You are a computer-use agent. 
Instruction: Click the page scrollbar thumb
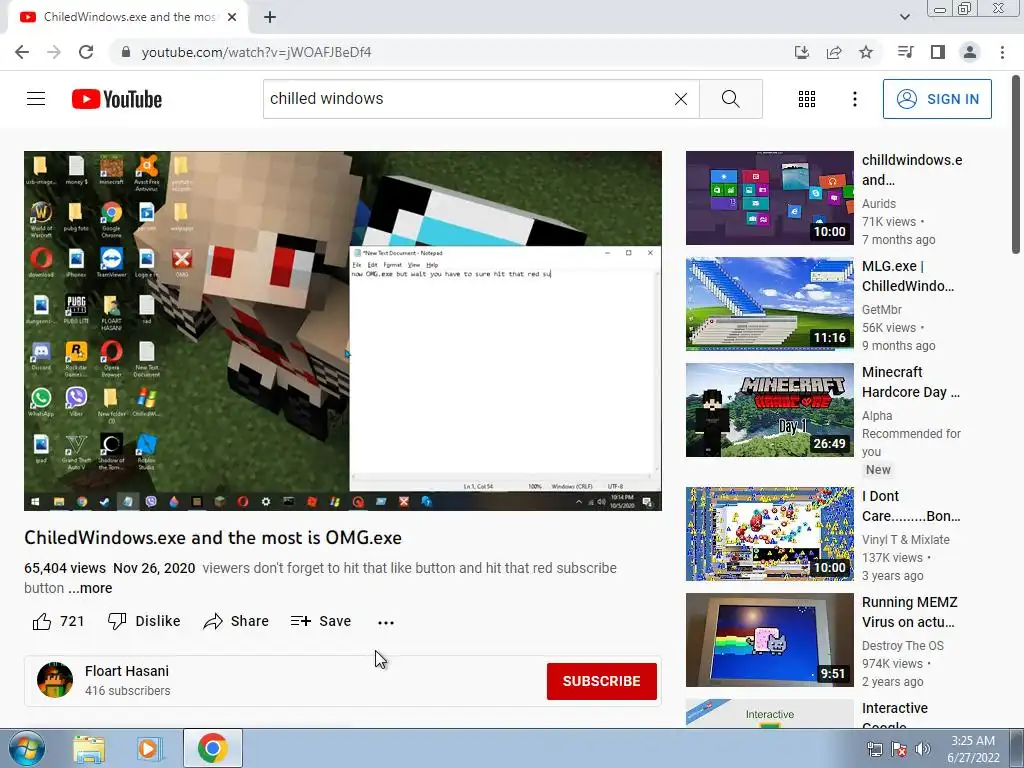tap(1016, 165)
